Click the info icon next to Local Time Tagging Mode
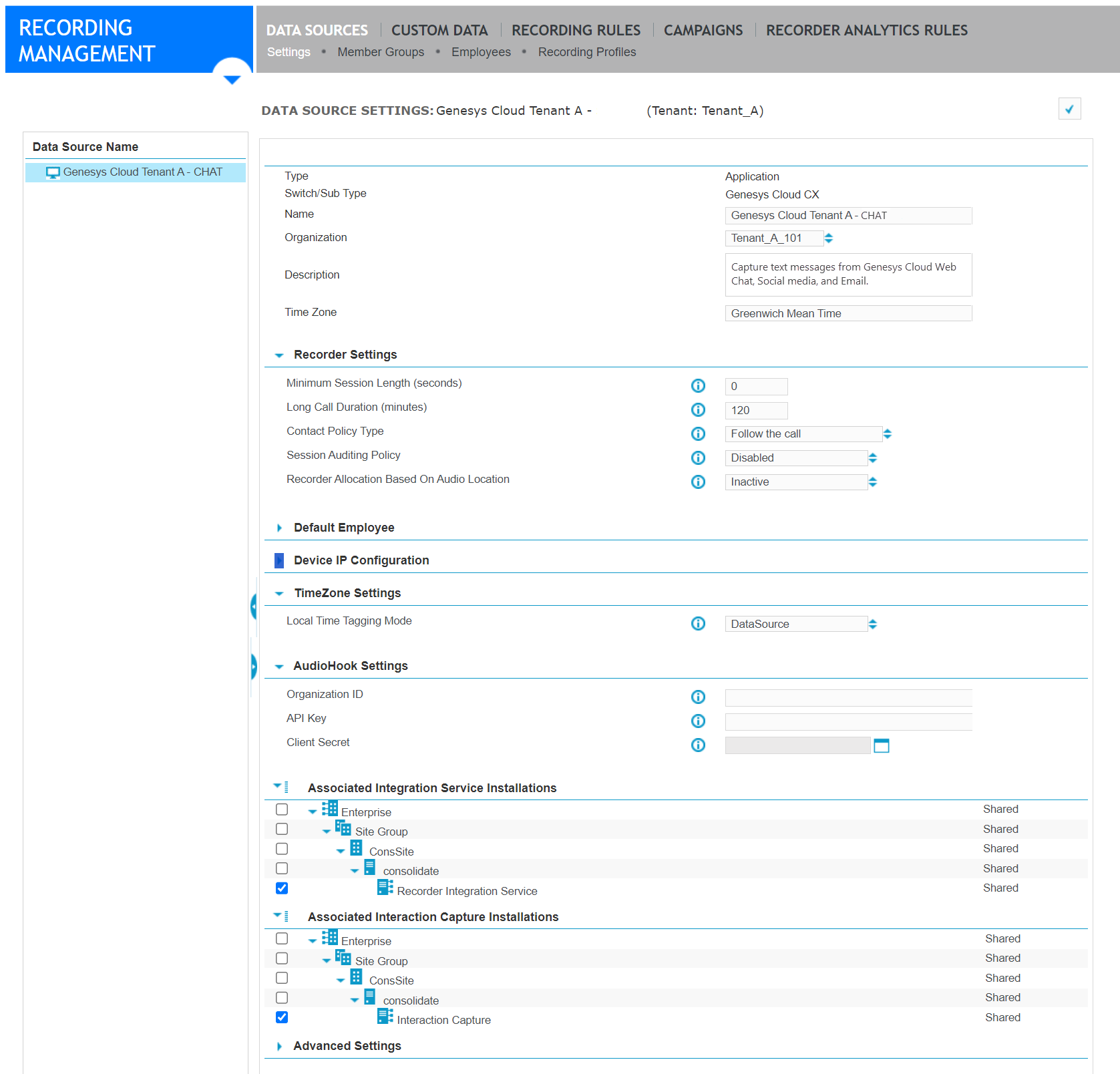The height and width of the screenshot is (1074, 1120). (698, 623)
